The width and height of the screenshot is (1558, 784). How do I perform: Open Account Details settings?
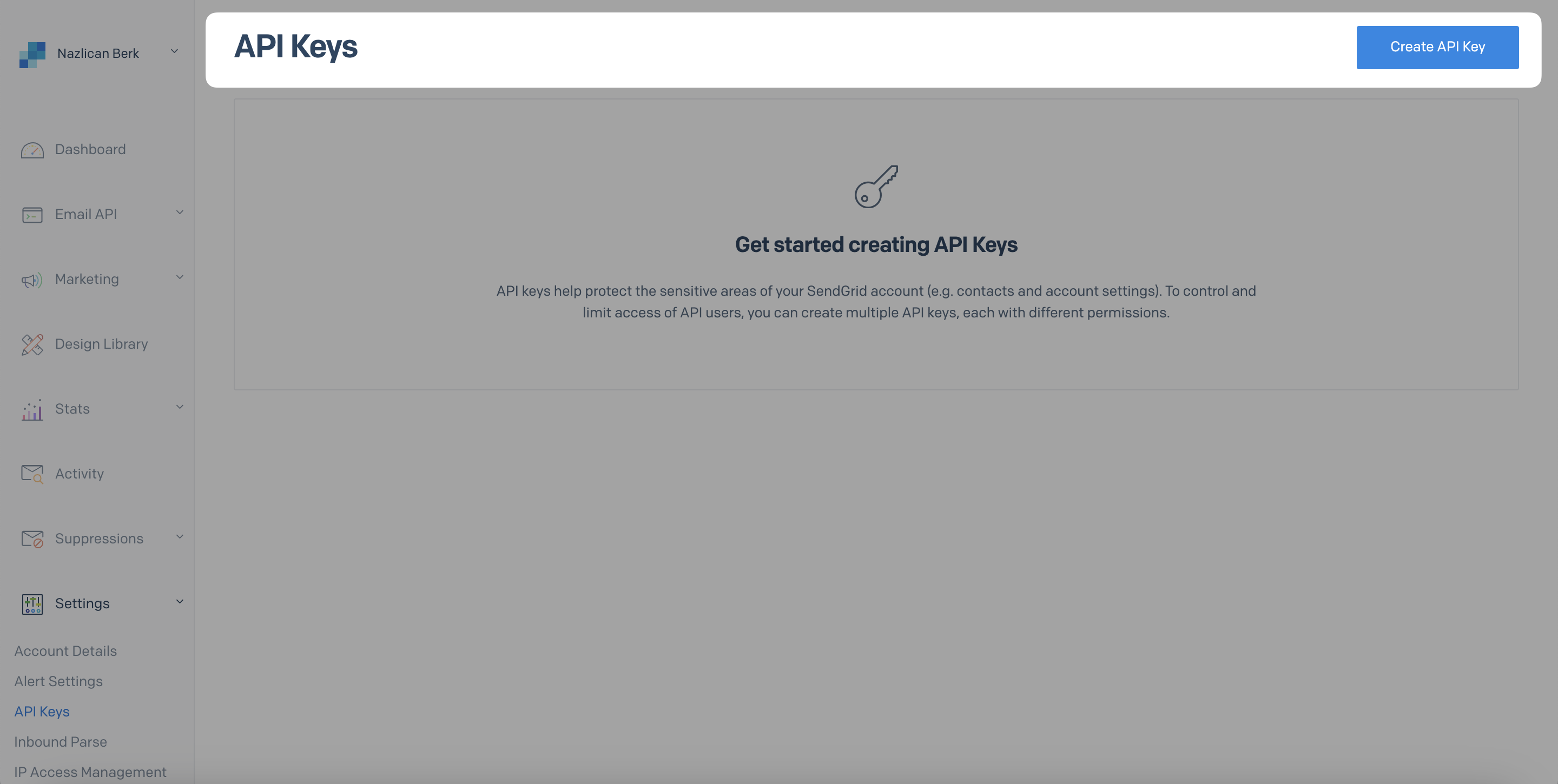(x=65, y=651)
